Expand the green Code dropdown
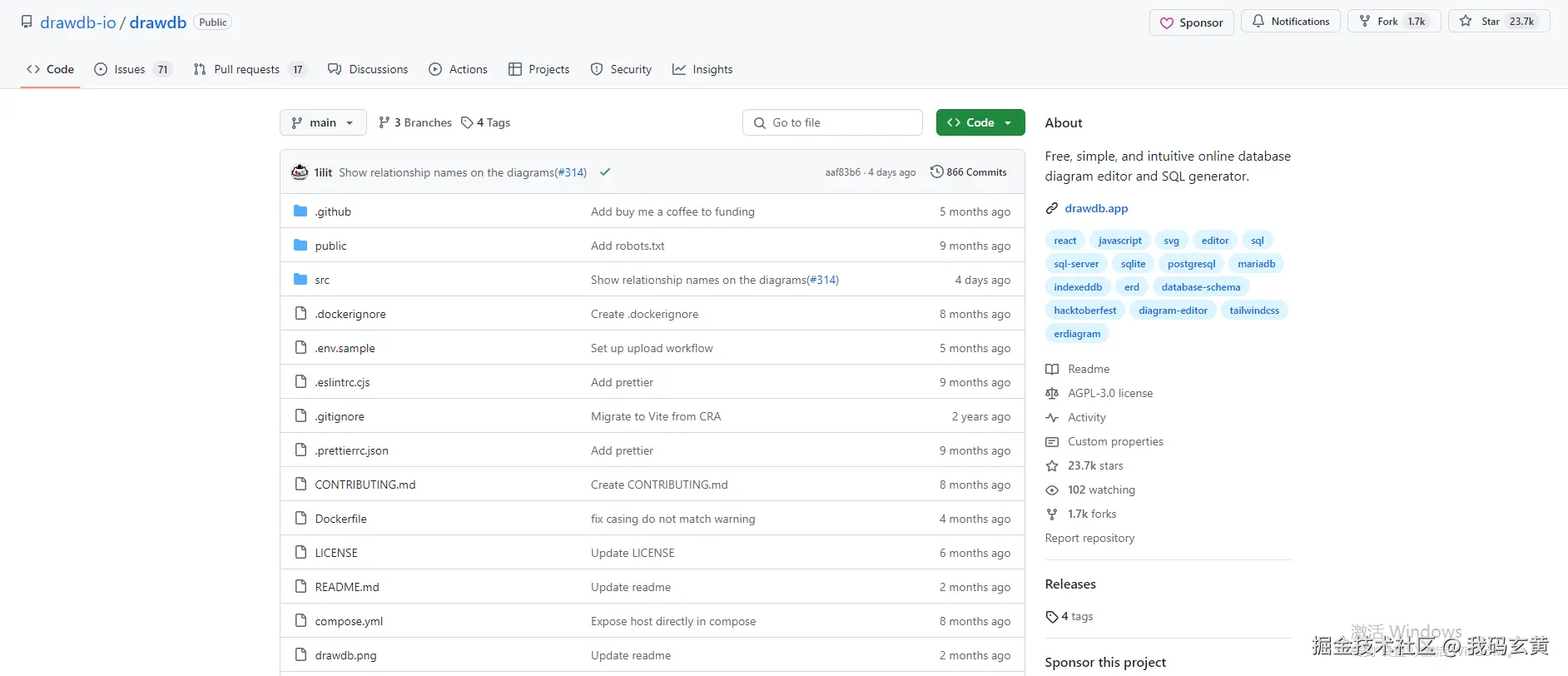This screenshot has width=1568, height=676. [980, 122]
